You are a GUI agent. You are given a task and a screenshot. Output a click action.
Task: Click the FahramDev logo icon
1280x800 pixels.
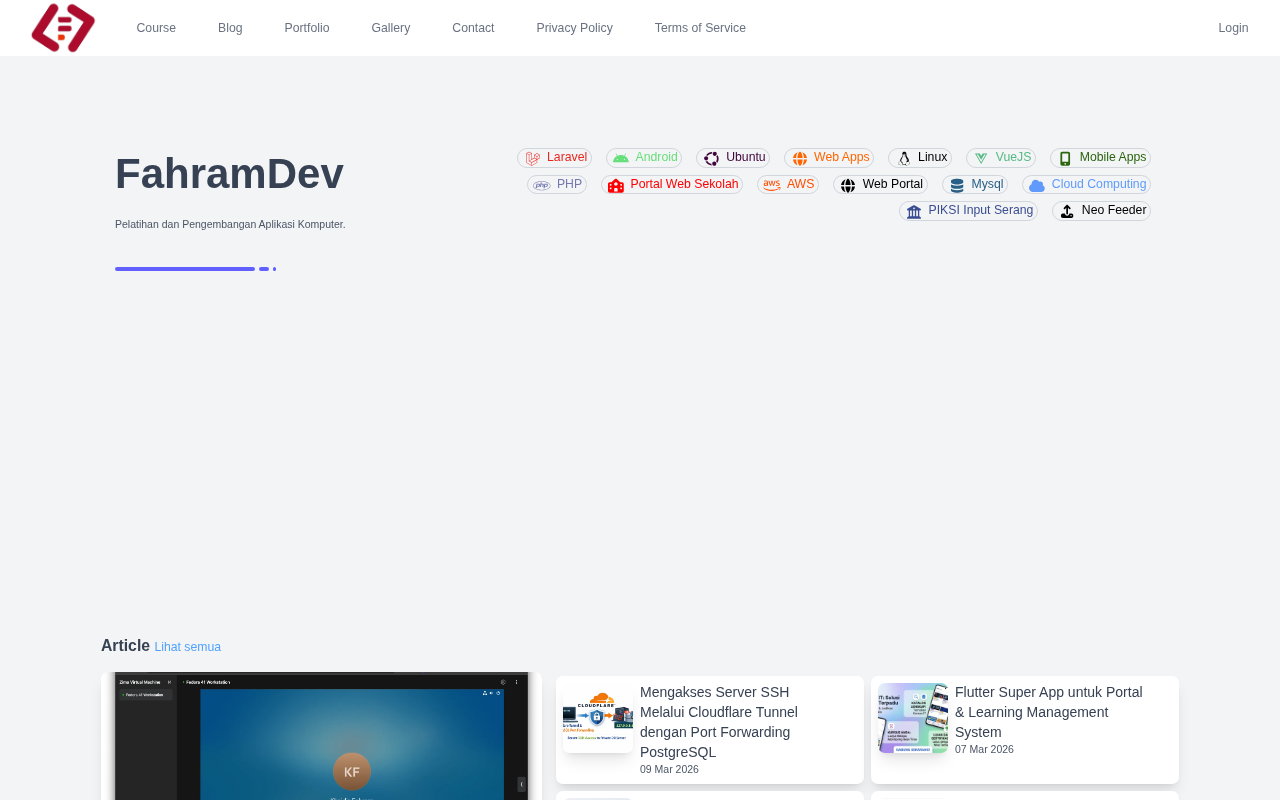click(x=63, y=28)
